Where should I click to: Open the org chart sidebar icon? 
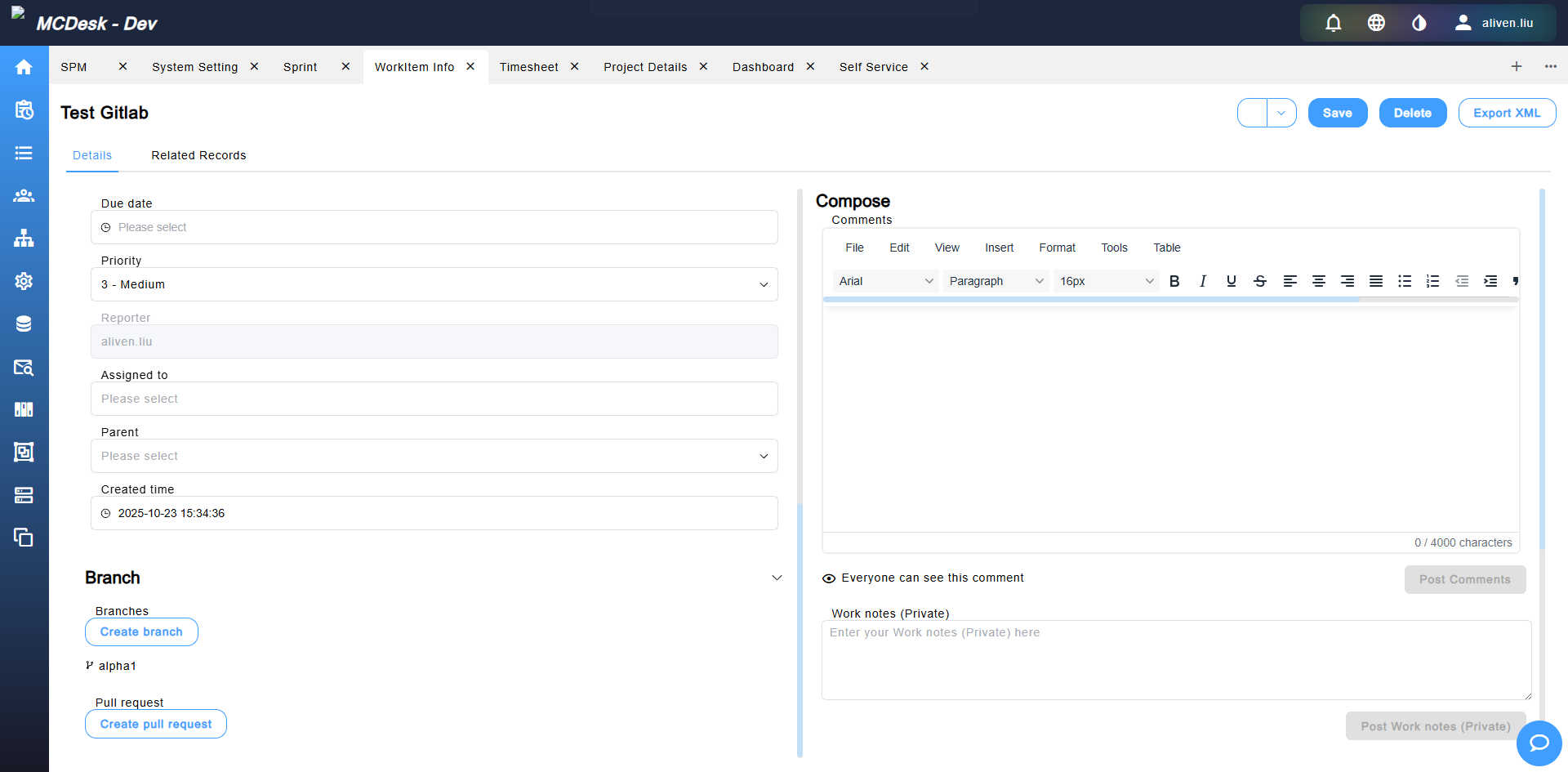pyautogui.click(x=24, y=238)
